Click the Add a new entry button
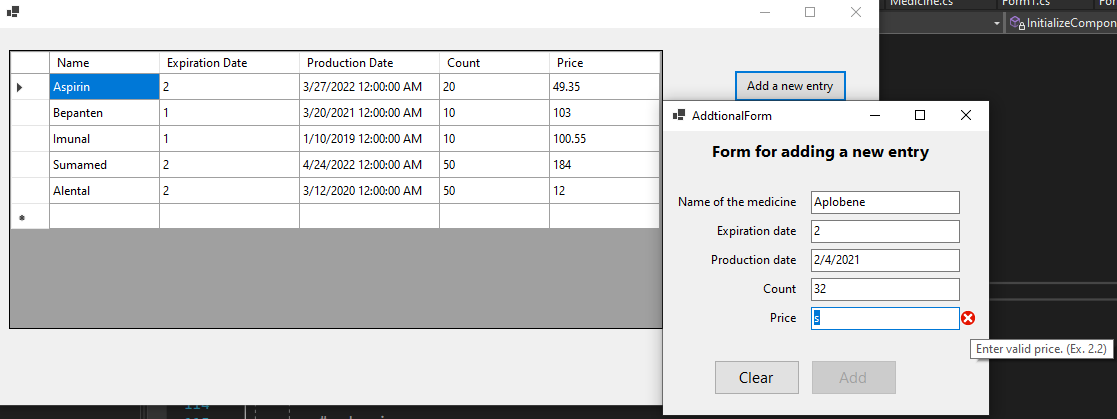 pos(790,86)
